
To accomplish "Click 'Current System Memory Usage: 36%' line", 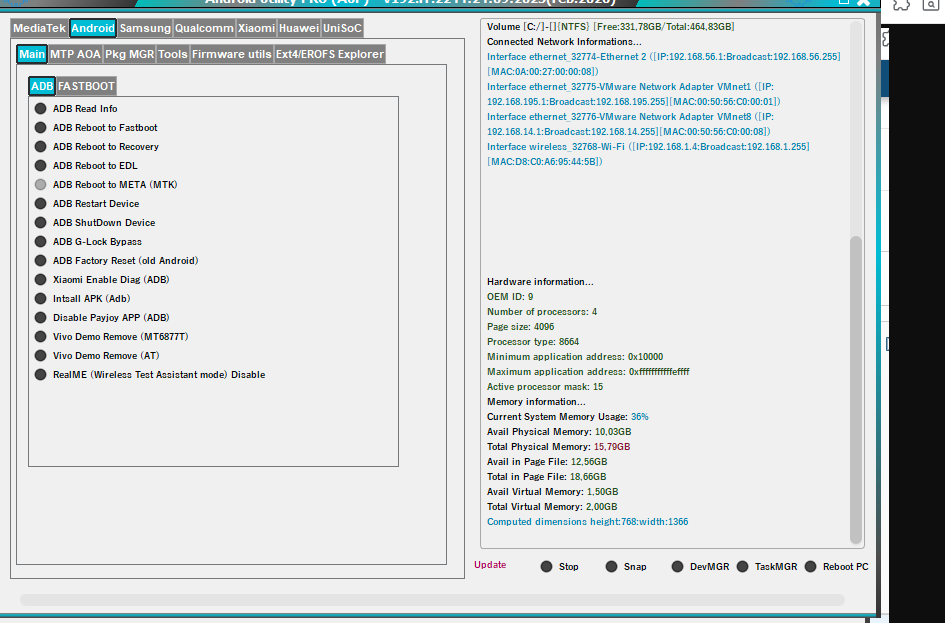I will pyautogui.click(x=568, y=417).
